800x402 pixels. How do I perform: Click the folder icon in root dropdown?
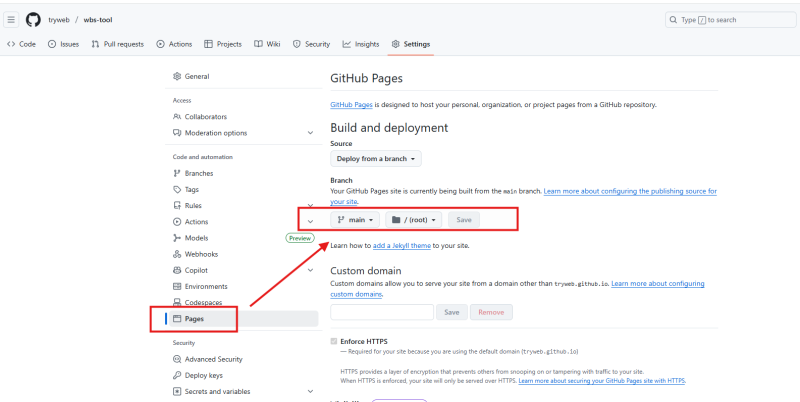tap(396, 220)
